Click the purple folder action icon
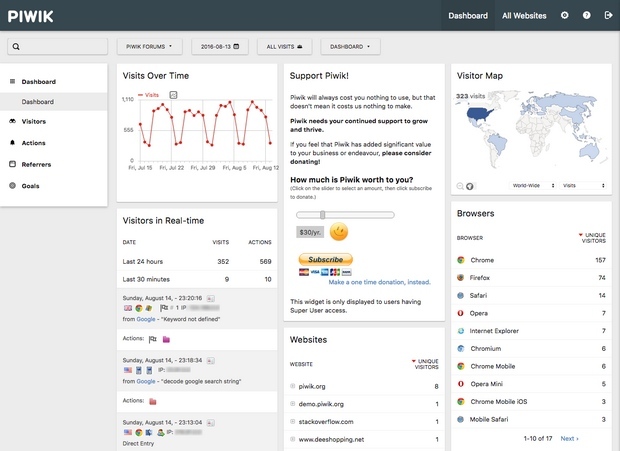Screen dimensions: 620x451 pyautogui.click(x=166, y=339)
